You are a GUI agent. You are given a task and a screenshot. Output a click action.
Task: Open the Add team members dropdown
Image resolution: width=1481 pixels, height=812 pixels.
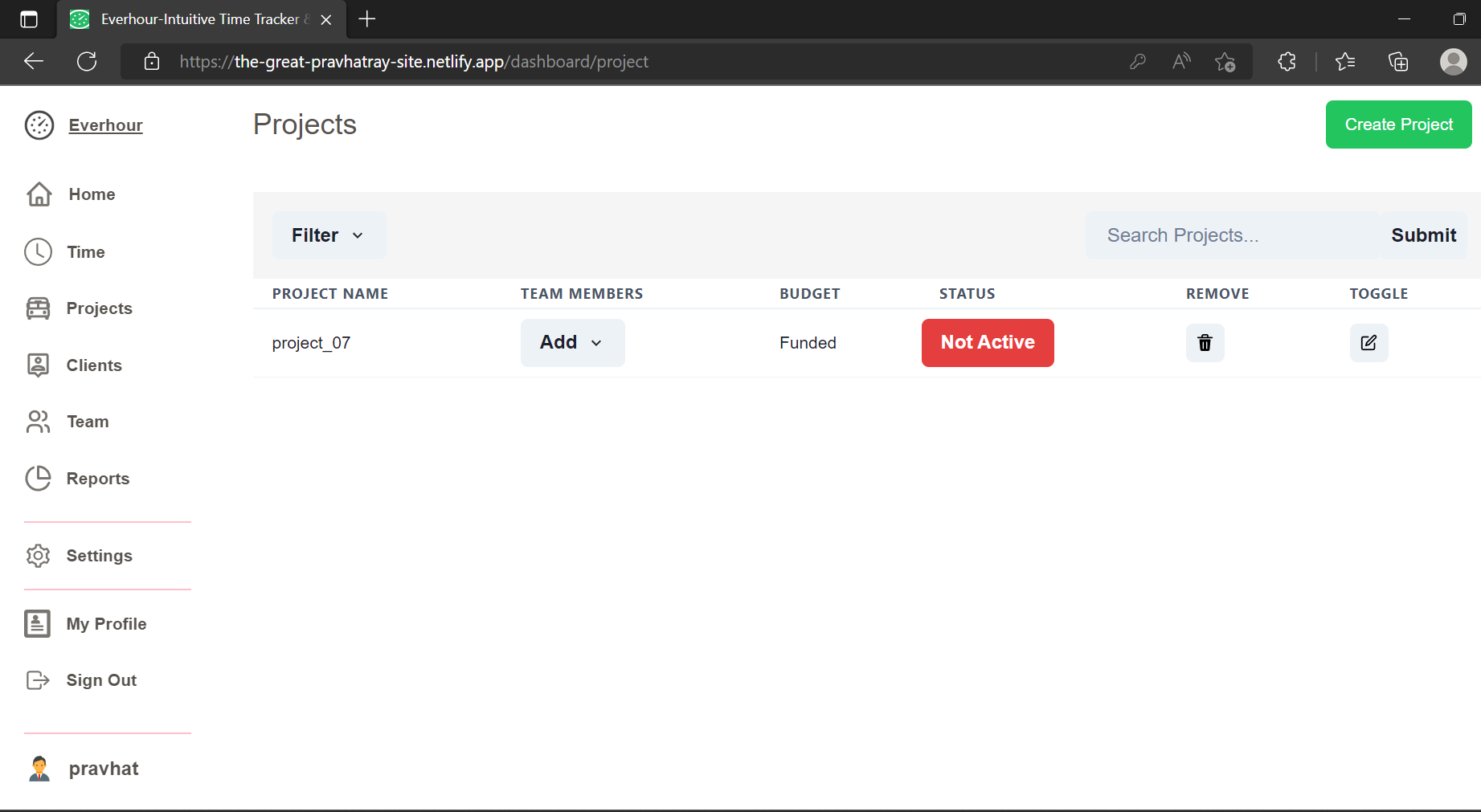(572, 343)
